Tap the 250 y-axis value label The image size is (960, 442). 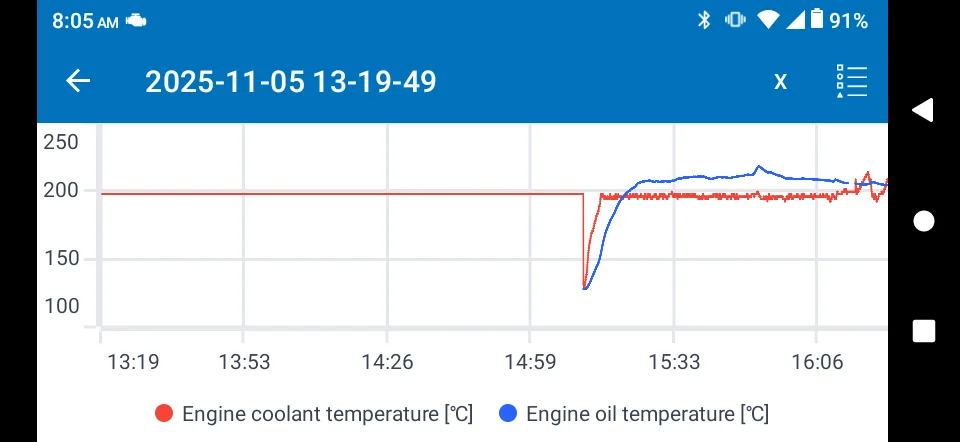click(61, 142)
